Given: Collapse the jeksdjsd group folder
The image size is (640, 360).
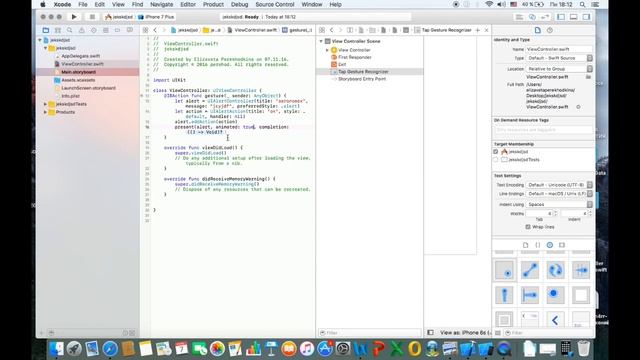Looking at the screenshot, I should (x=45, y=48).
